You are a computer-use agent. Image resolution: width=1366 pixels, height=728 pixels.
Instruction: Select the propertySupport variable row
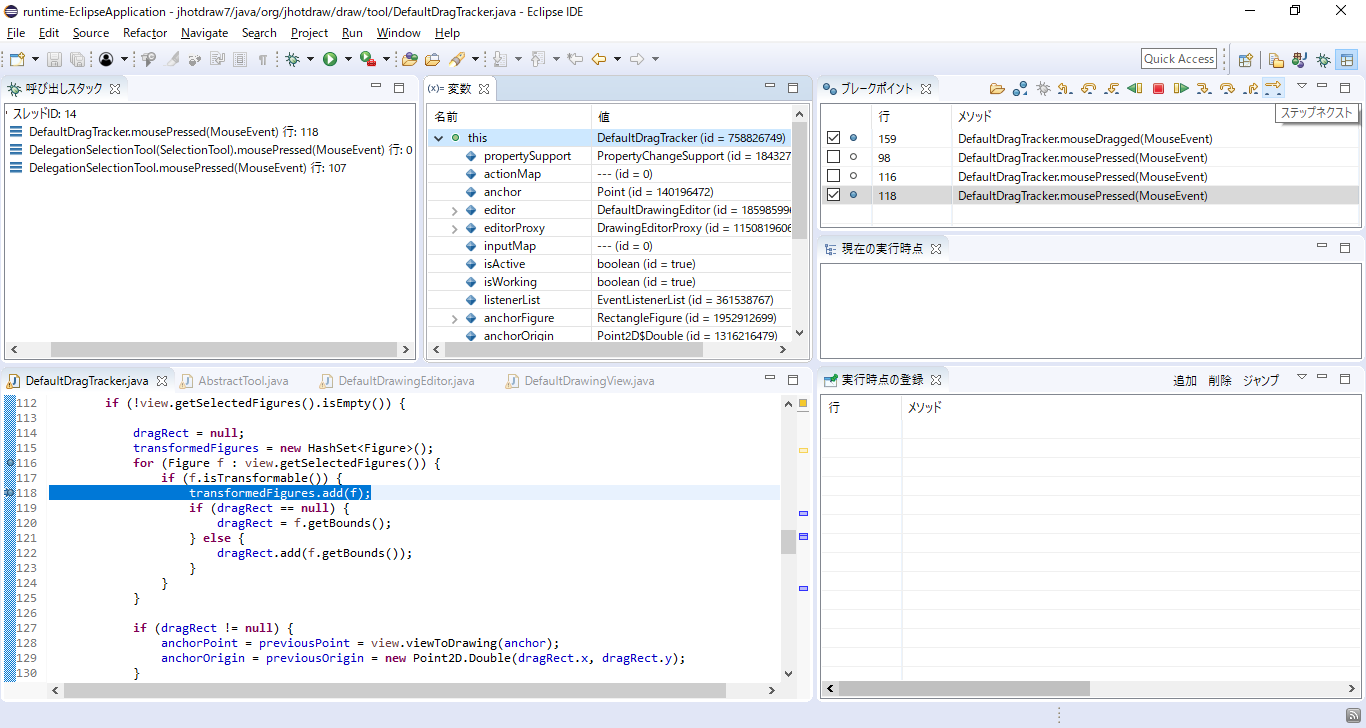pos(610,156)
